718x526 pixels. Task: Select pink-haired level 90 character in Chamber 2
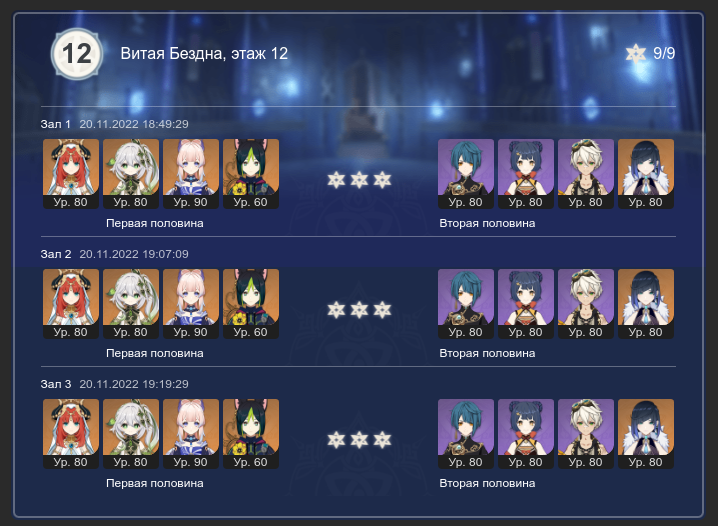coord(191,304)
